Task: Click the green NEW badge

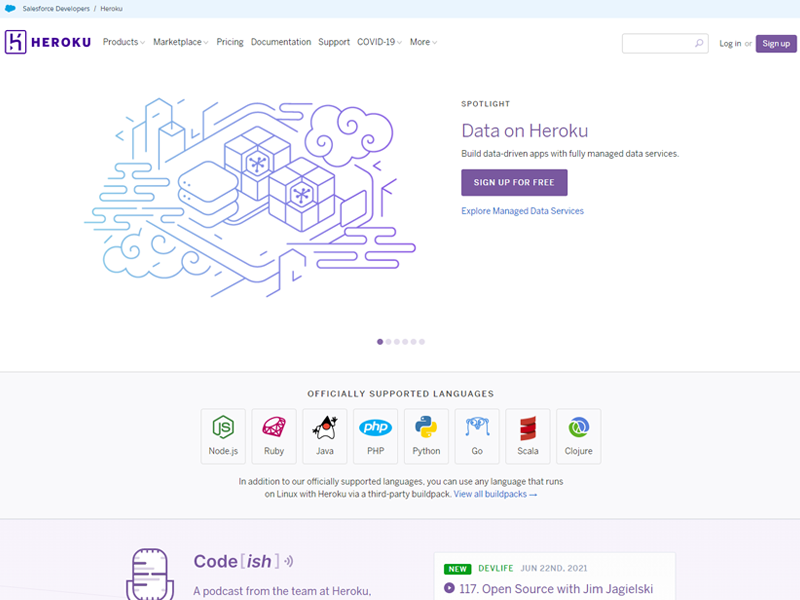Action: tap(457, 569)
